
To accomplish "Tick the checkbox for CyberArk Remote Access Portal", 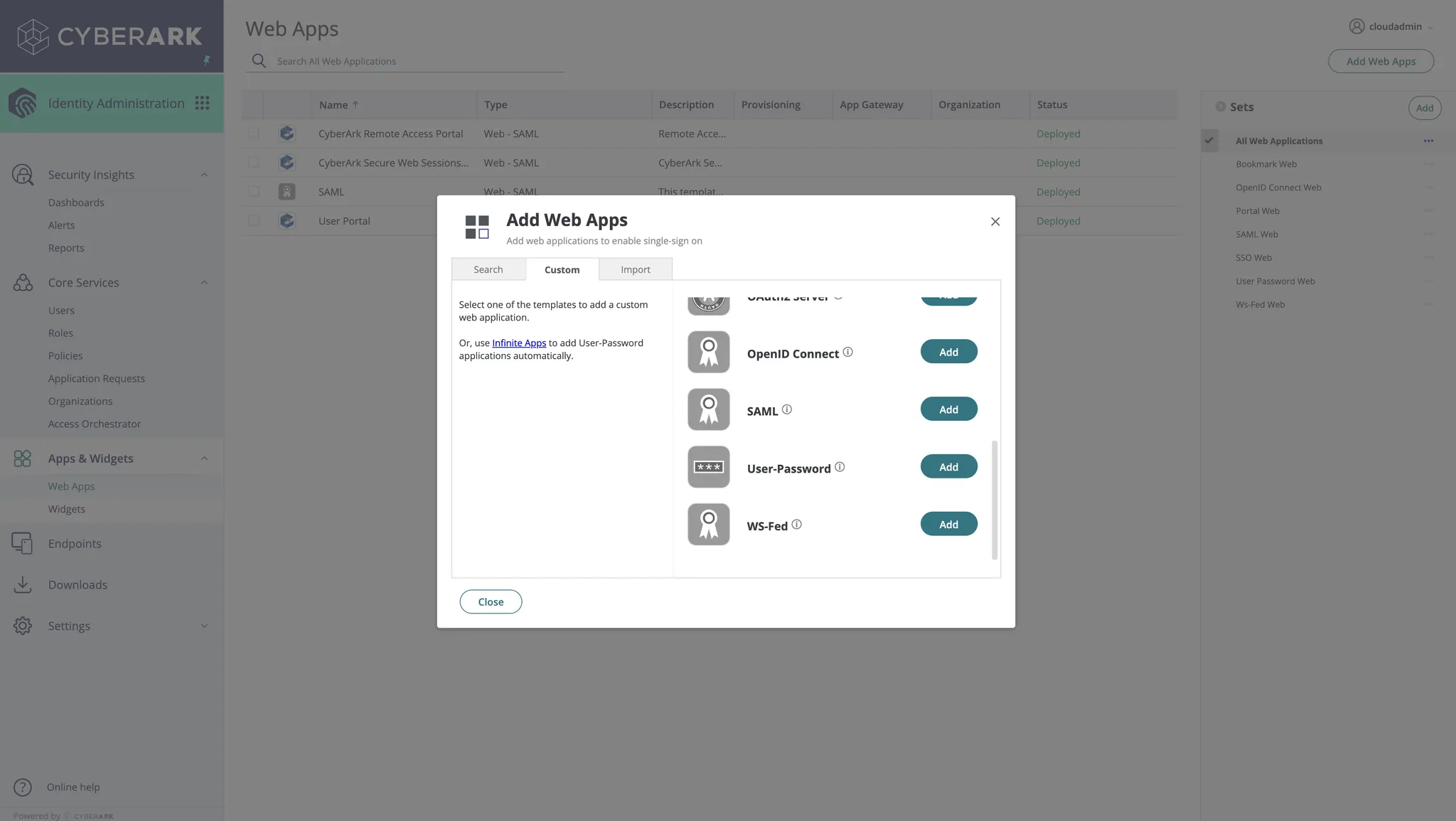I will [254, 134].
